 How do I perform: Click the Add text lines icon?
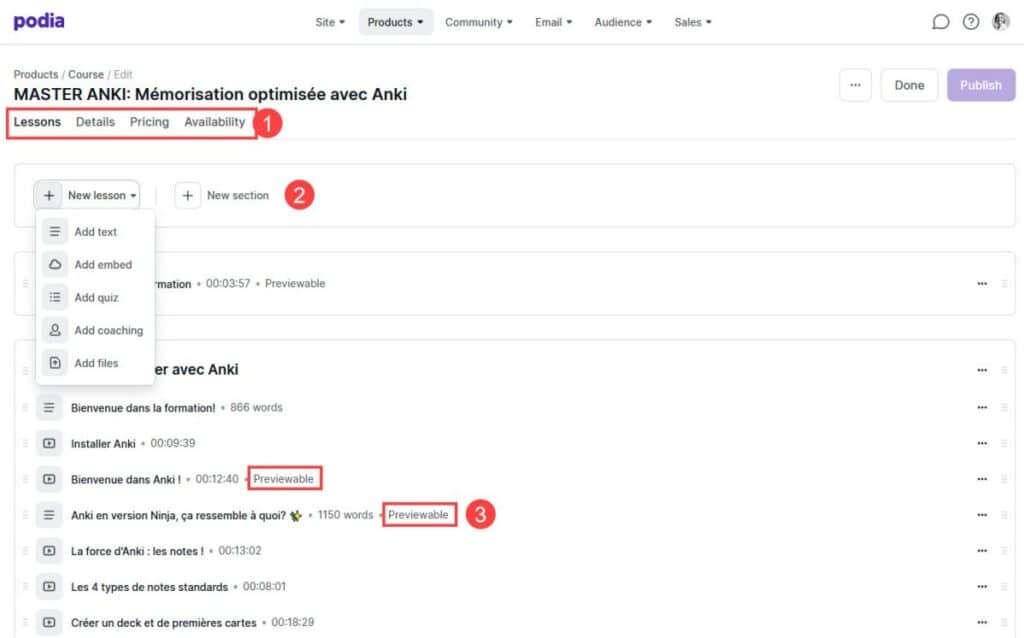pyautogui.click(x=55, y=232)
